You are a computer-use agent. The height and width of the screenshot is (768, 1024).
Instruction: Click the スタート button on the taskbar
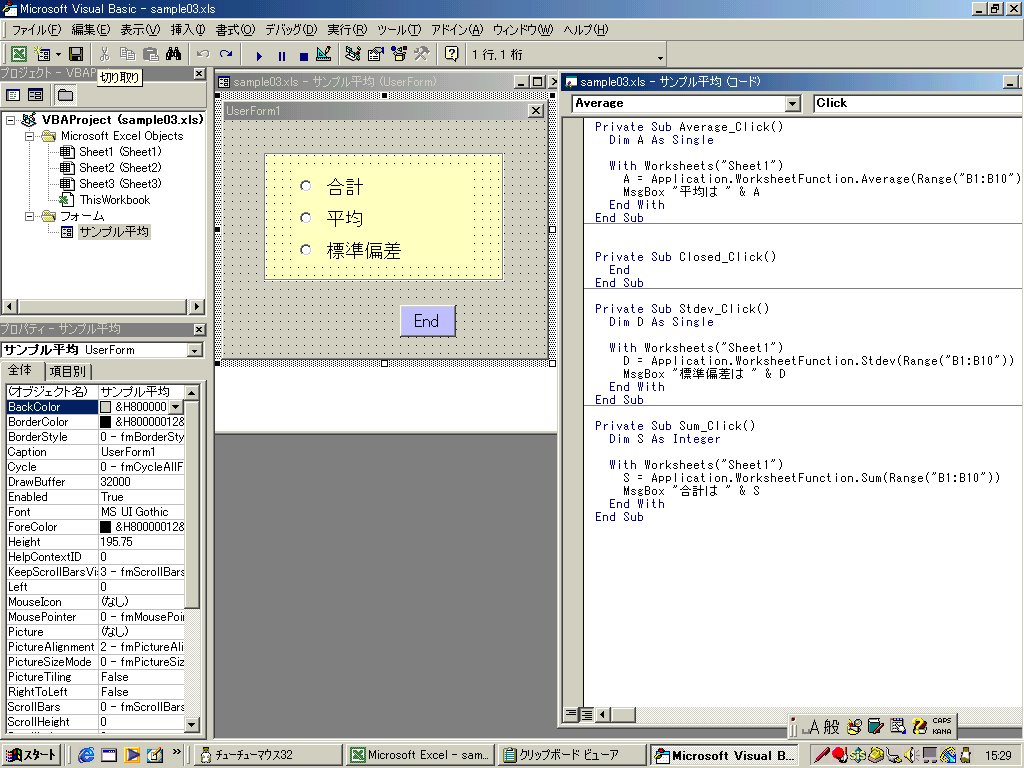pyautogui.click(x=31, y=755)
